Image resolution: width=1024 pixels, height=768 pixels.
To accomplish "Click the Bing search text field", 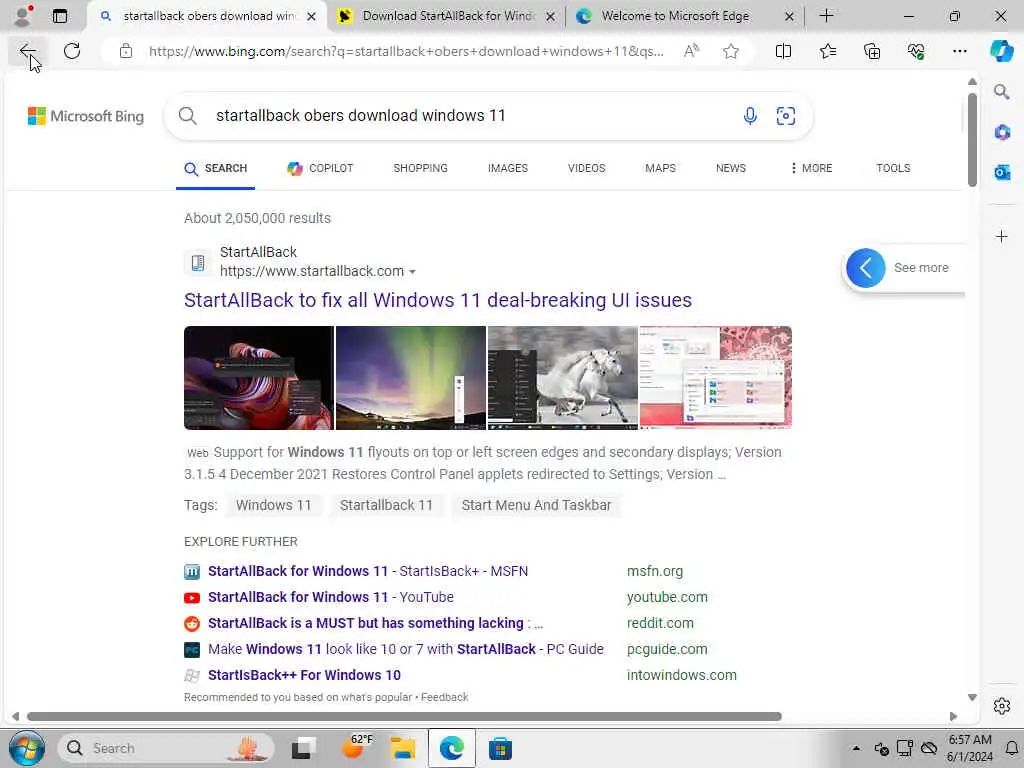I will (x=470, y=116).
